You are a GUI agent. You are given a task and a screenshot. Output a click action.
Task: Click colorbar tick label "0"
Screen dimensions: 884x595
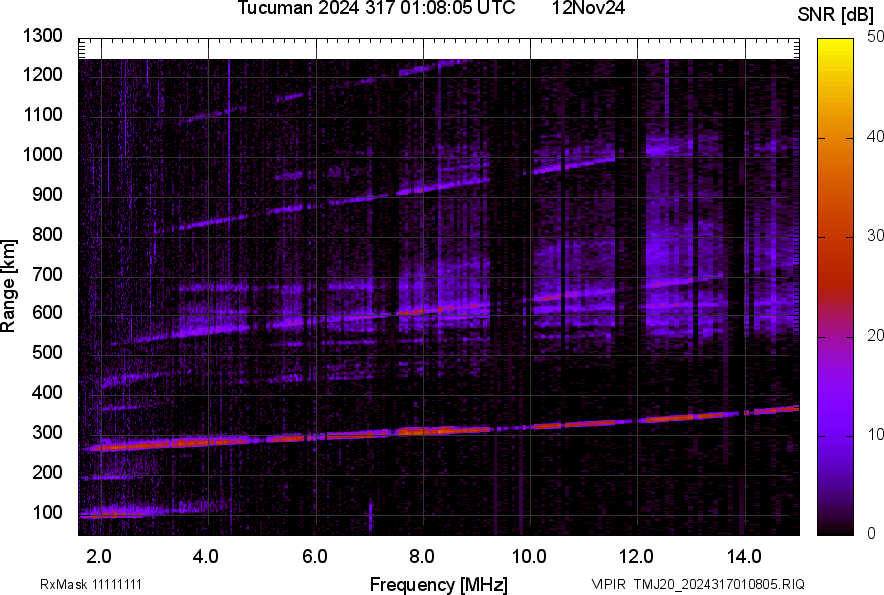point(872,533)
